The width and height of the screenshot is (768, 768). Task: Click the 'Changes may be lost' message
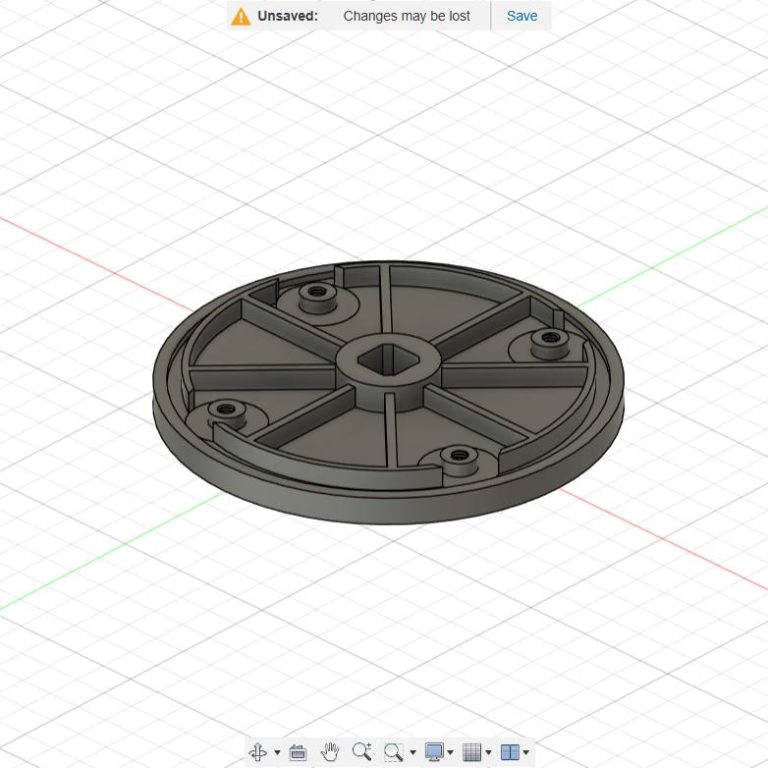[x=406, y=16]
